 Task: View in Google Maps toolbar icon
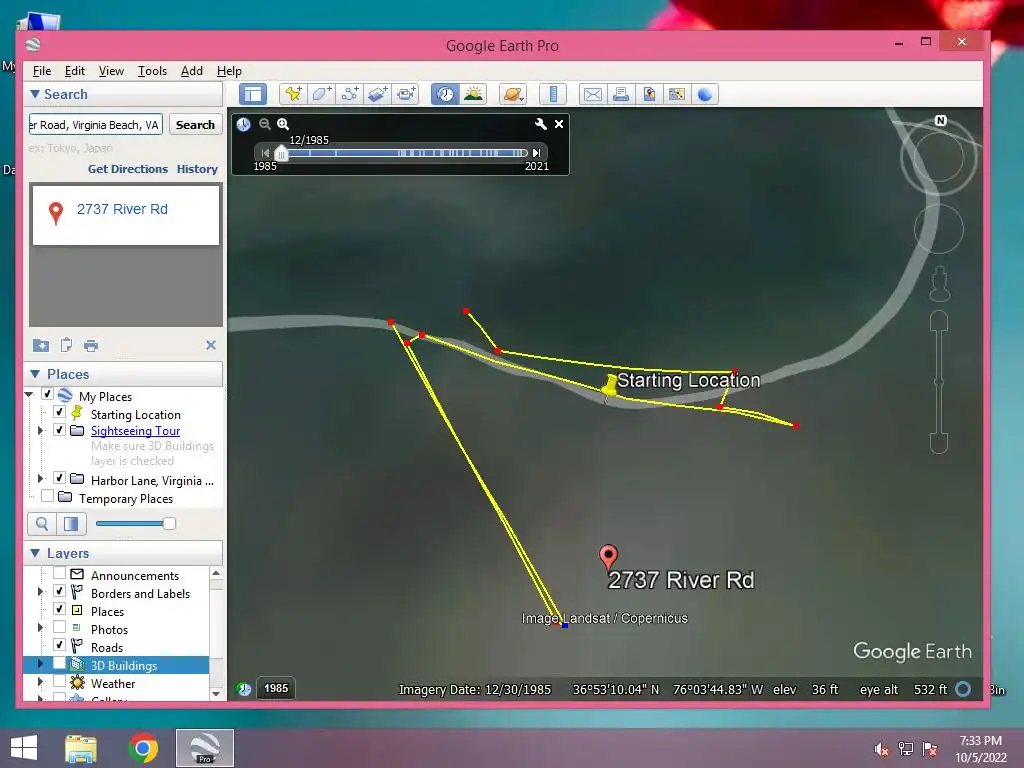pos(677,94)
